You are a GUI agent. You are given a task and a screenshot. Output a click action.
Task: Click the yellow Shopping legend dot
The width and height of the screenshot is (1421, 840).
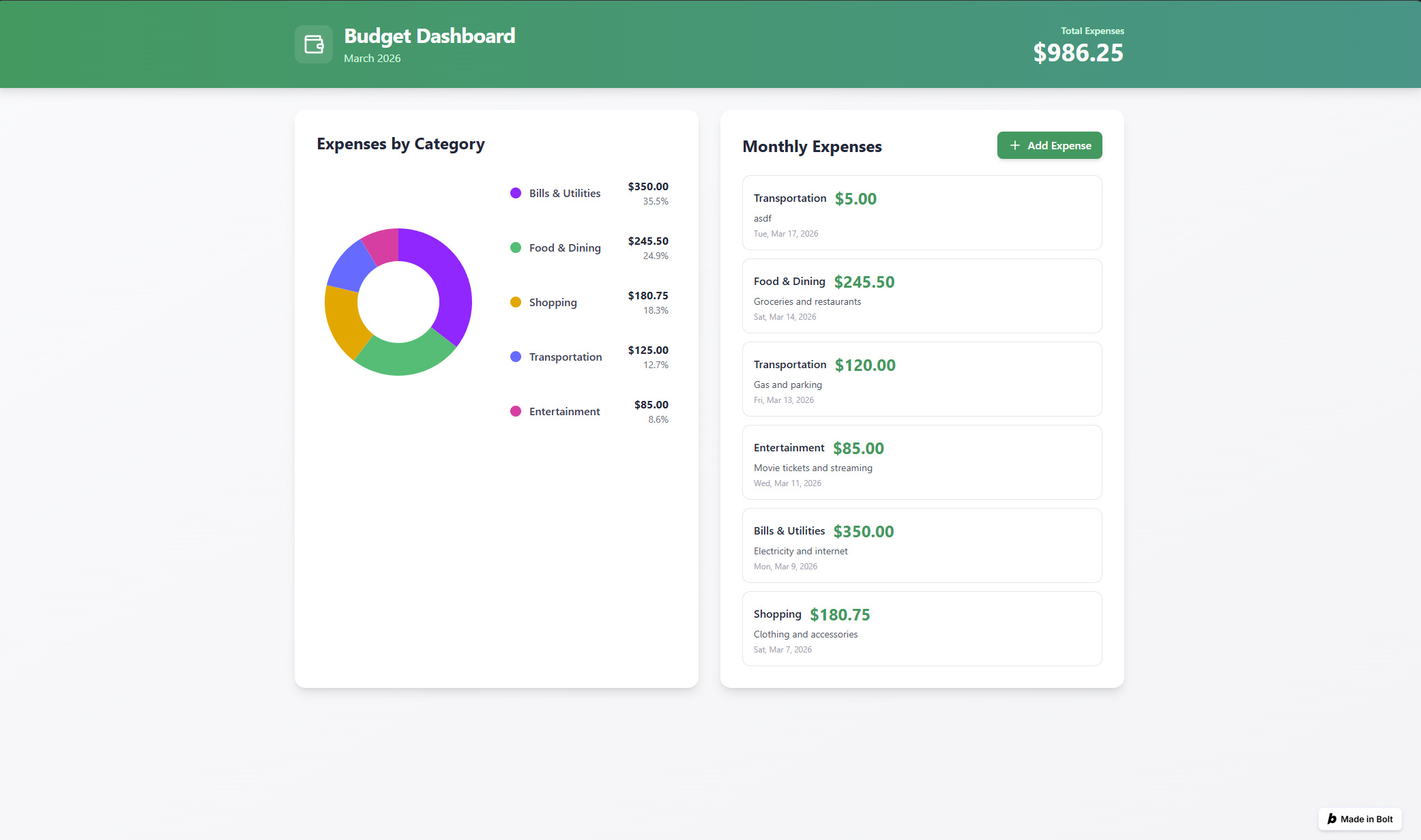(516, 302)
